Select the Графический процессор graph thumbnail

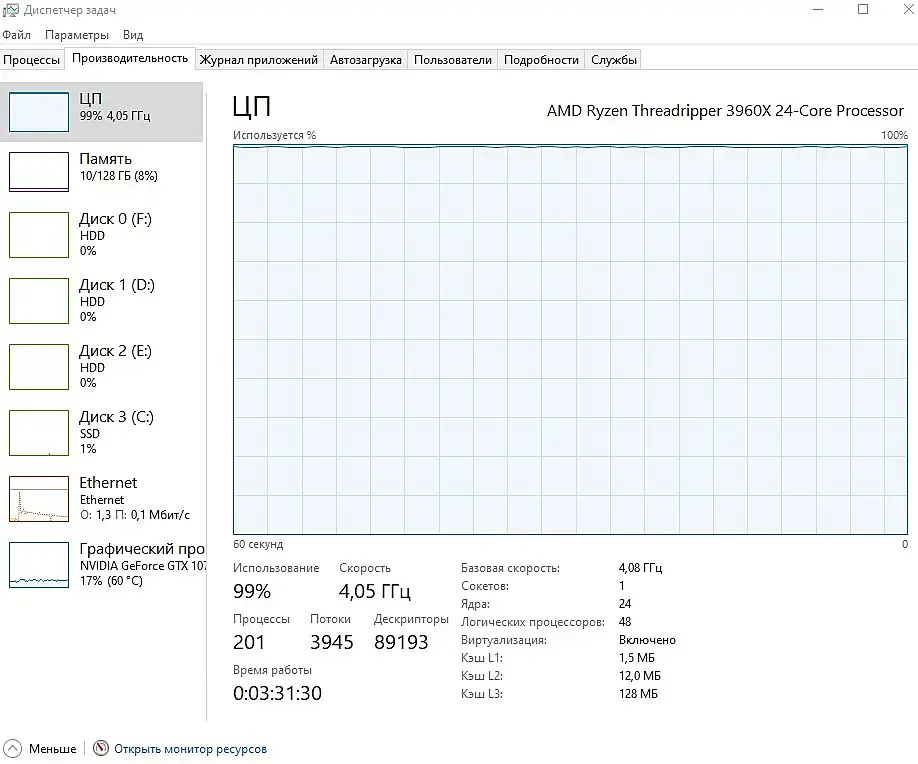39,565
